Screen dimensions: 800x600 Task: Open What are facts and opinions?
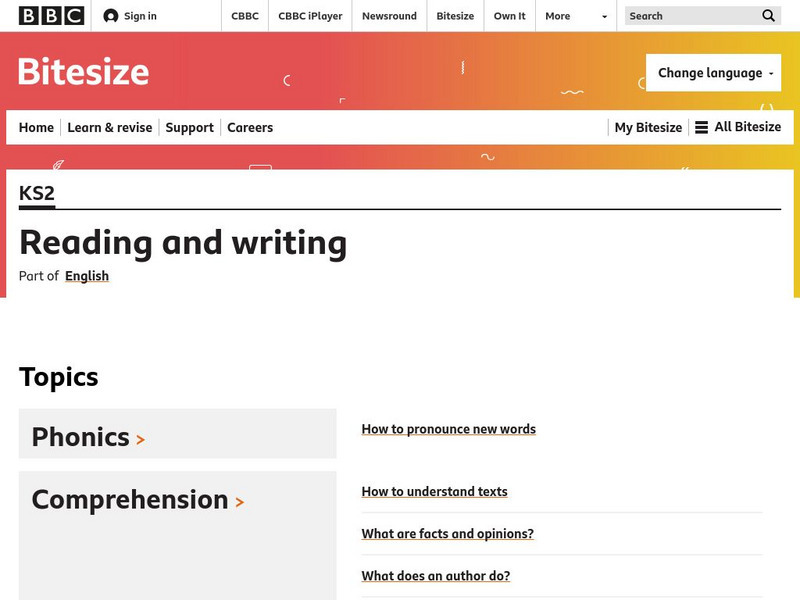(448, 534)
